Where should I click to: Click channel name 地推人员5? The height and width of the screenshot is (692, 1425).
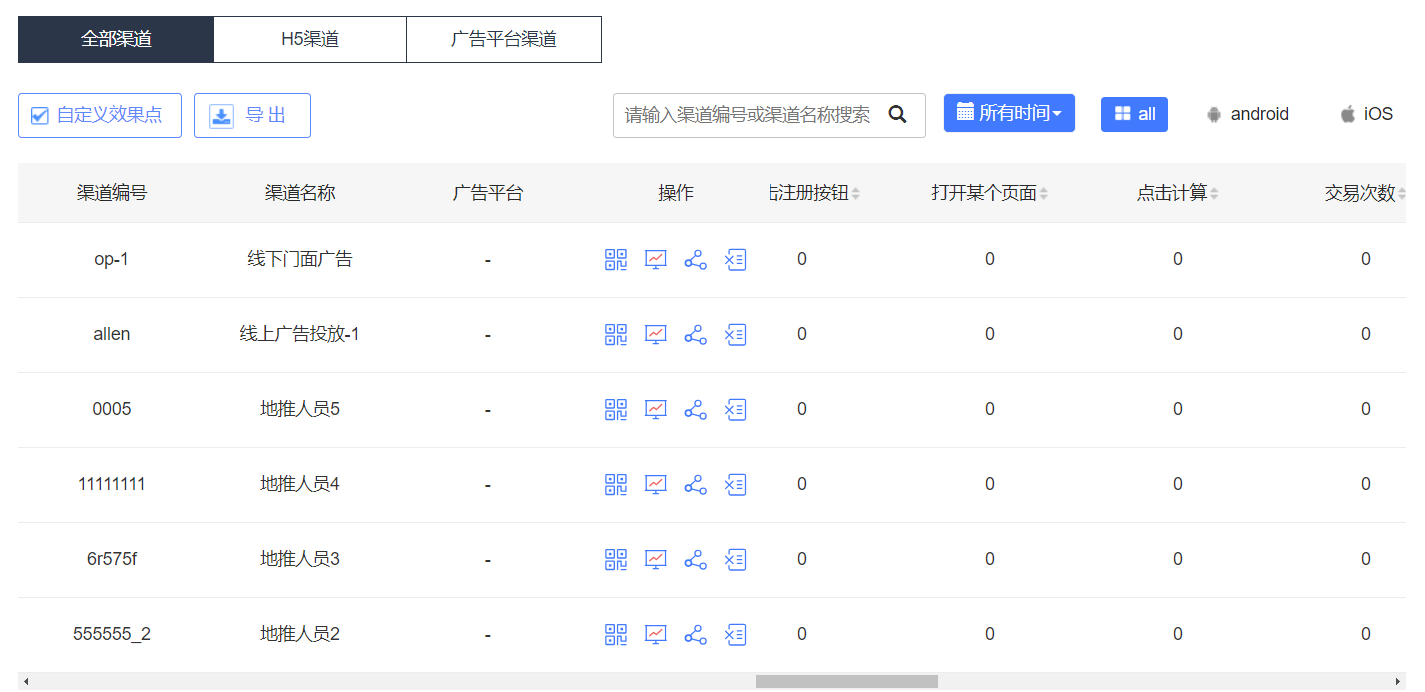(300, 409)
